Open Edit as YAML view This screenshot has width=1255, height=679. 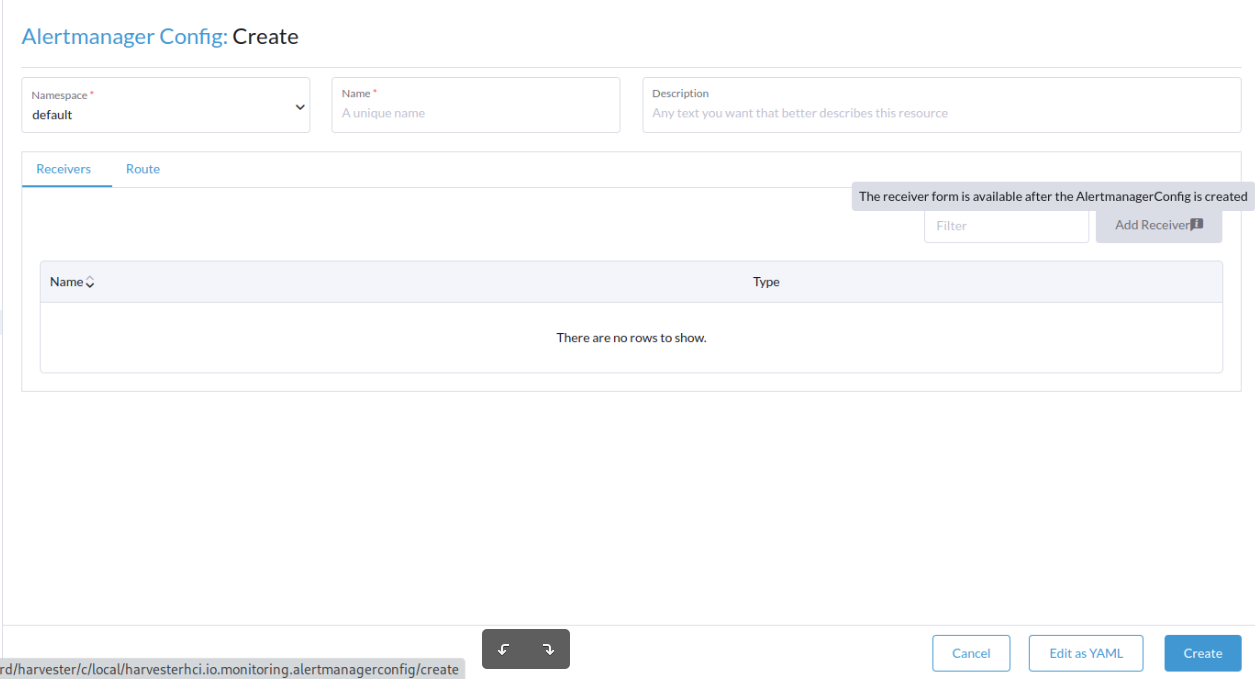[1086, 653]
